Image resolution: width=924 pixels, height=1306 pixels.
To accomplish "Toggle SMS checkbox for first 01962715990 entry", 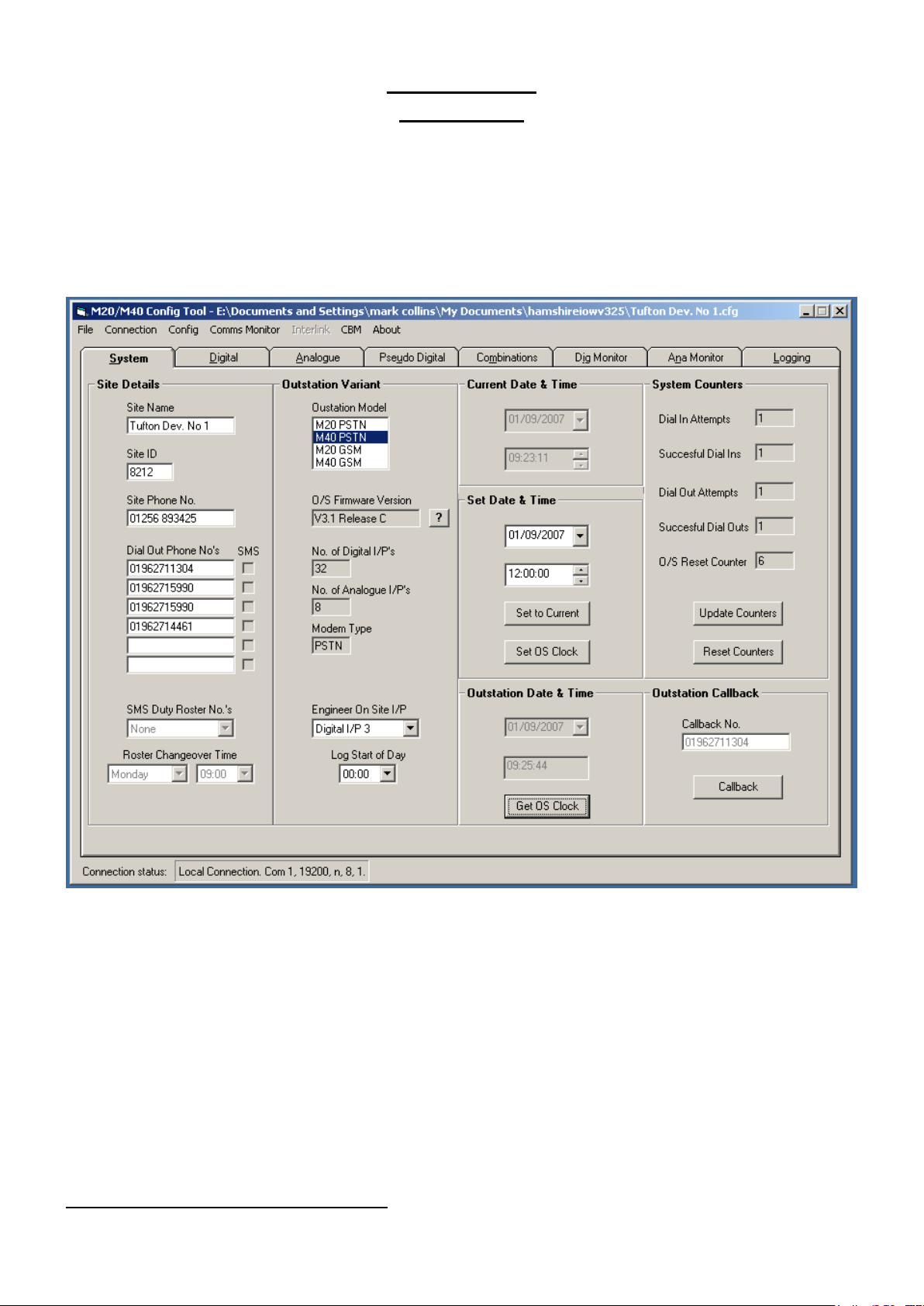I will 248,588.
